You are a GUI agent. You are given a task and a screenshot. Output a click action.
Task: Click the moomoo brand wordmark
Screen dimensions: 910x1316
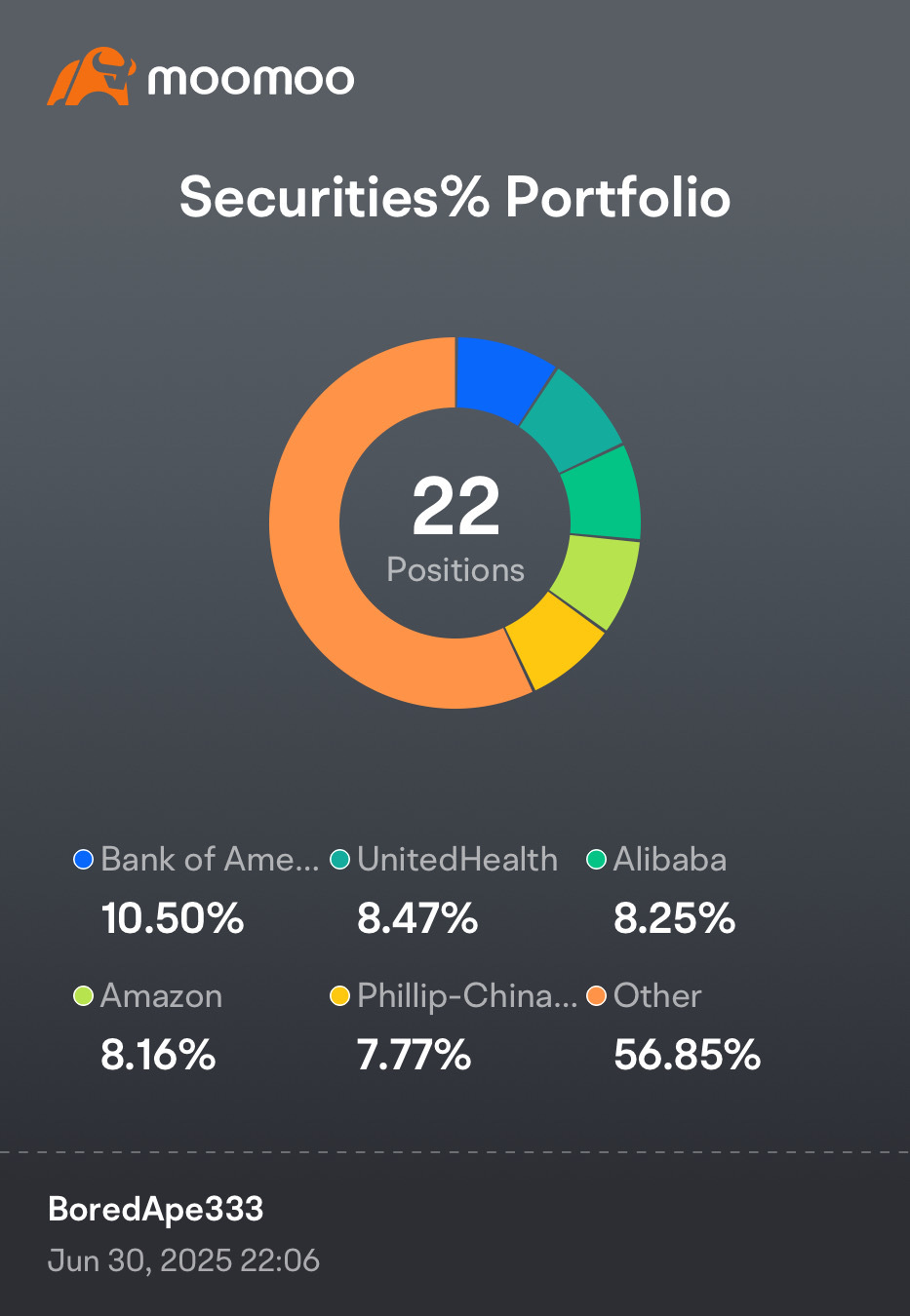(252, 80)
